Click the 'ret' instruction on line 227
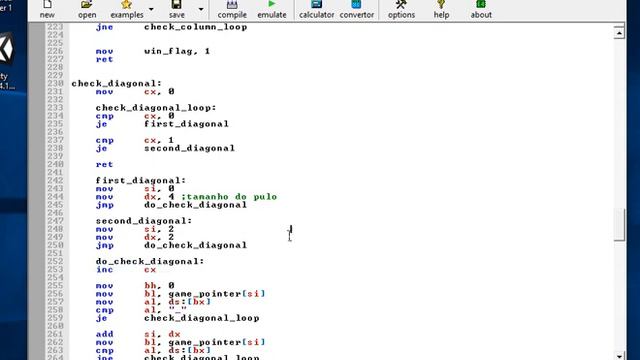 [104, 59]
